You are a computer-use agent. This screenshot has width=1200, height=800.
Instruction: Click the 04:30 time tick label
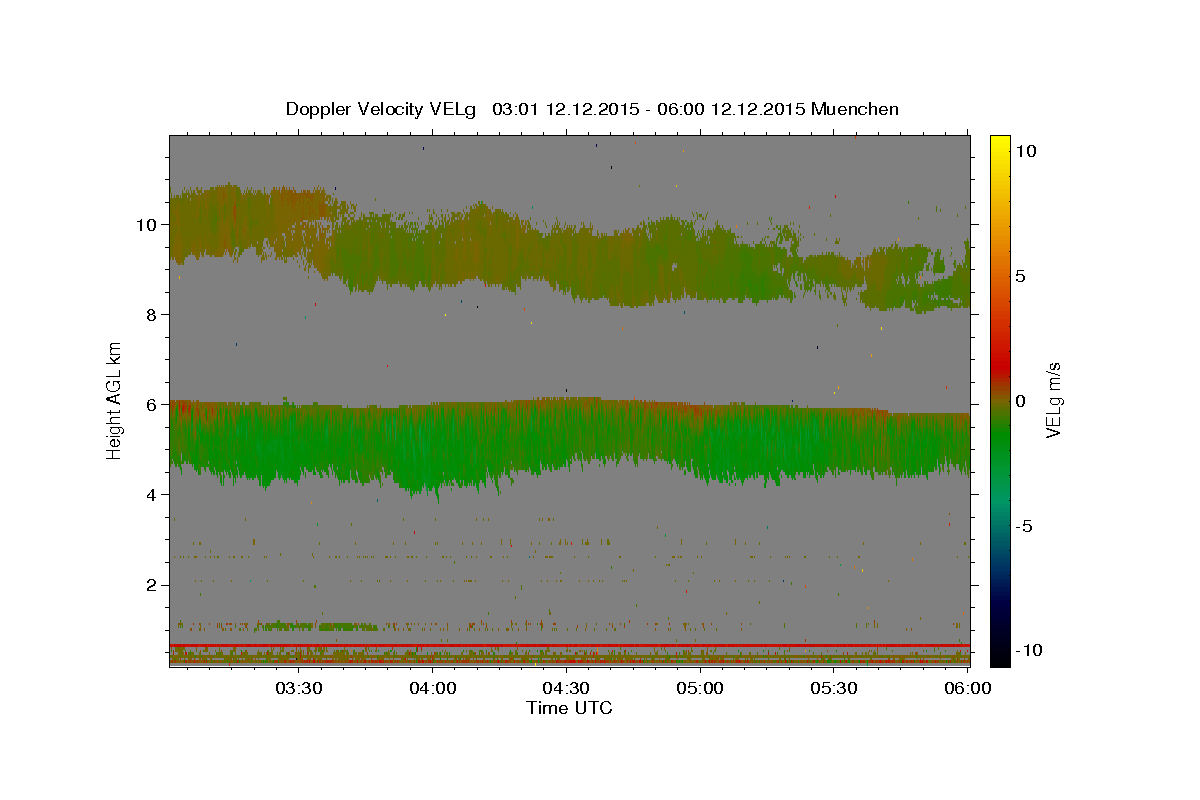click(x=566, y=689)
